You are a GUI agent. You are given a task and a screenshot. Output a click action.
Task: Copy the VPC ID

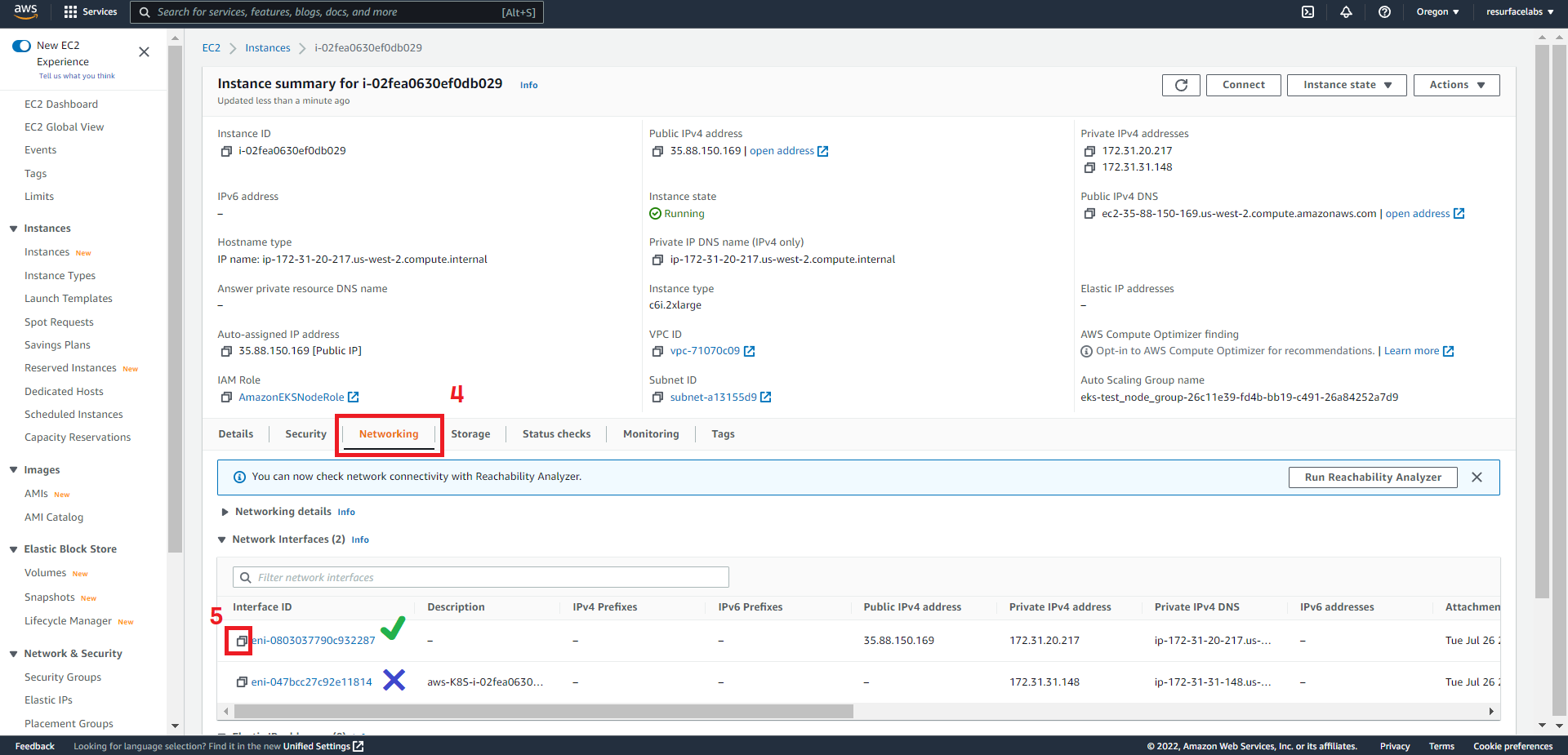pyautogui.click(x=657, y=351)
